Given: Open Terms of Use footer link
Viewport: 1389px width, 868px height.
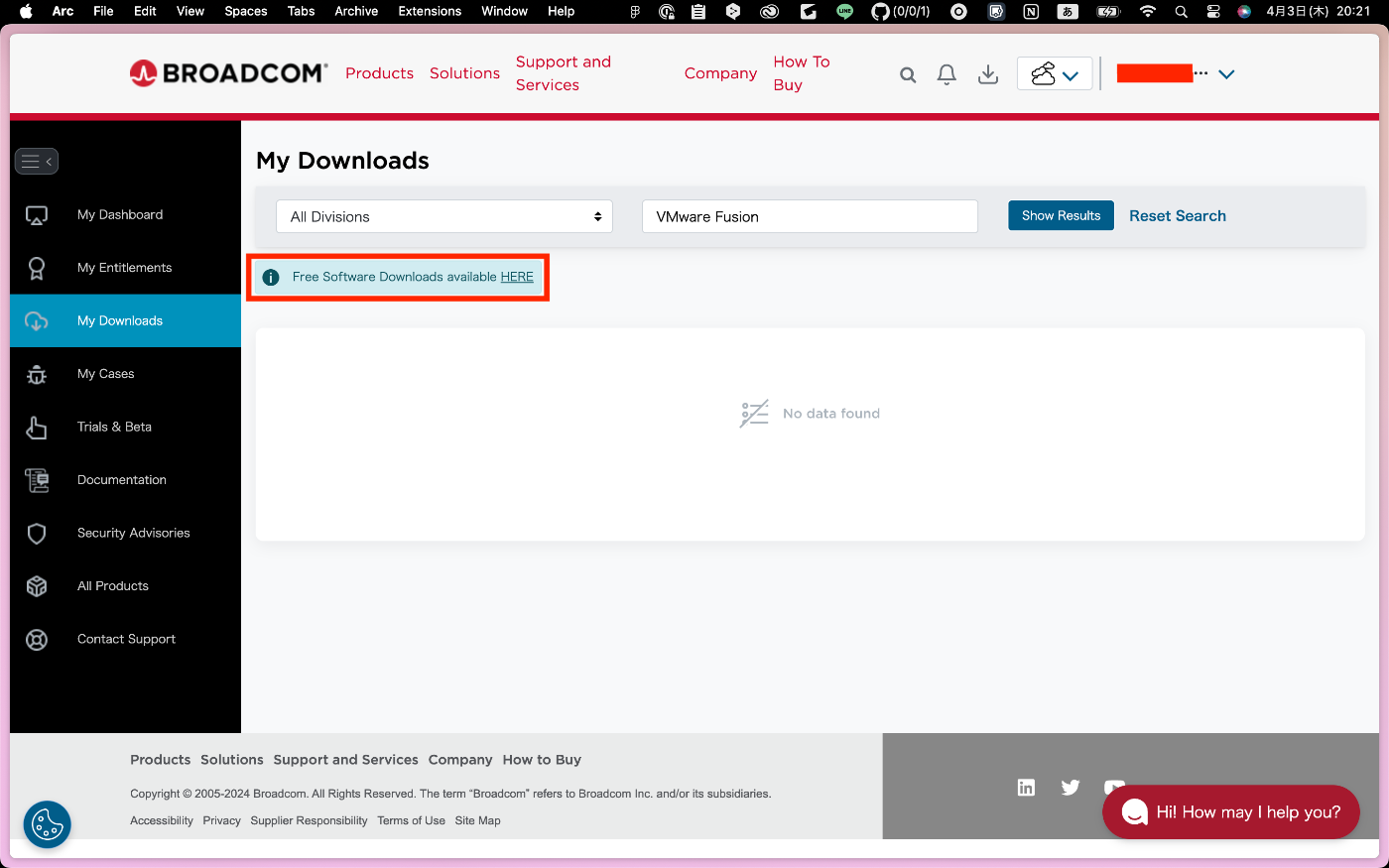Looking at the screenshot, I should (x=411, y=820).
